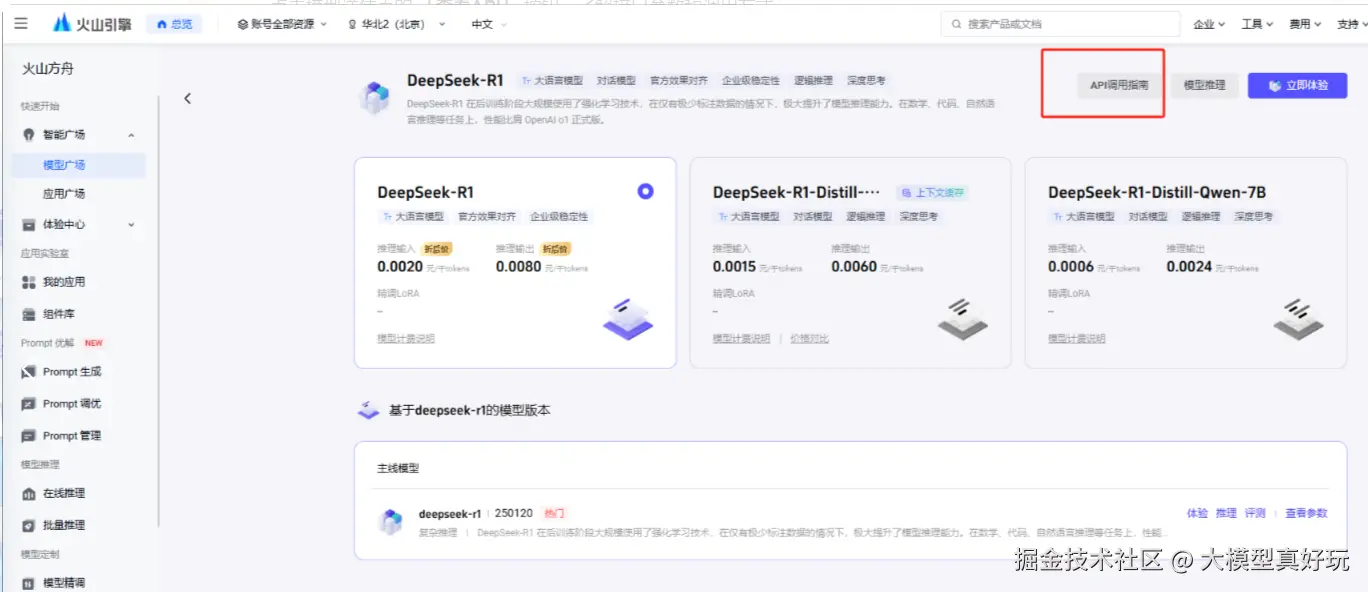Click deepseek-r1 model name in list

(450, 514)
